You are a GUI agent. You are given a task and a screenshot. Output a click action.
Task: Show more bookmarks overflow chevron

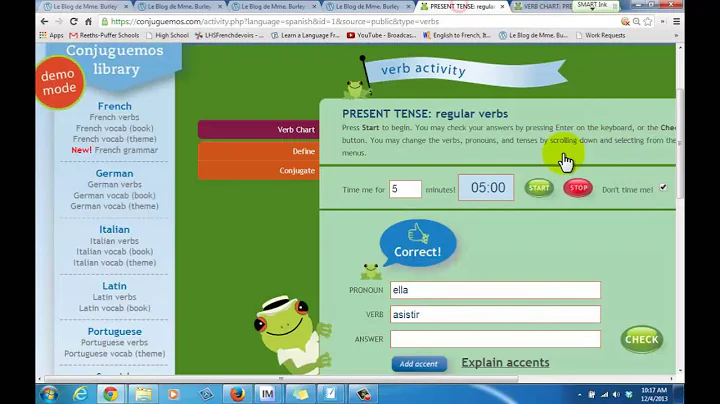point(676,35)
